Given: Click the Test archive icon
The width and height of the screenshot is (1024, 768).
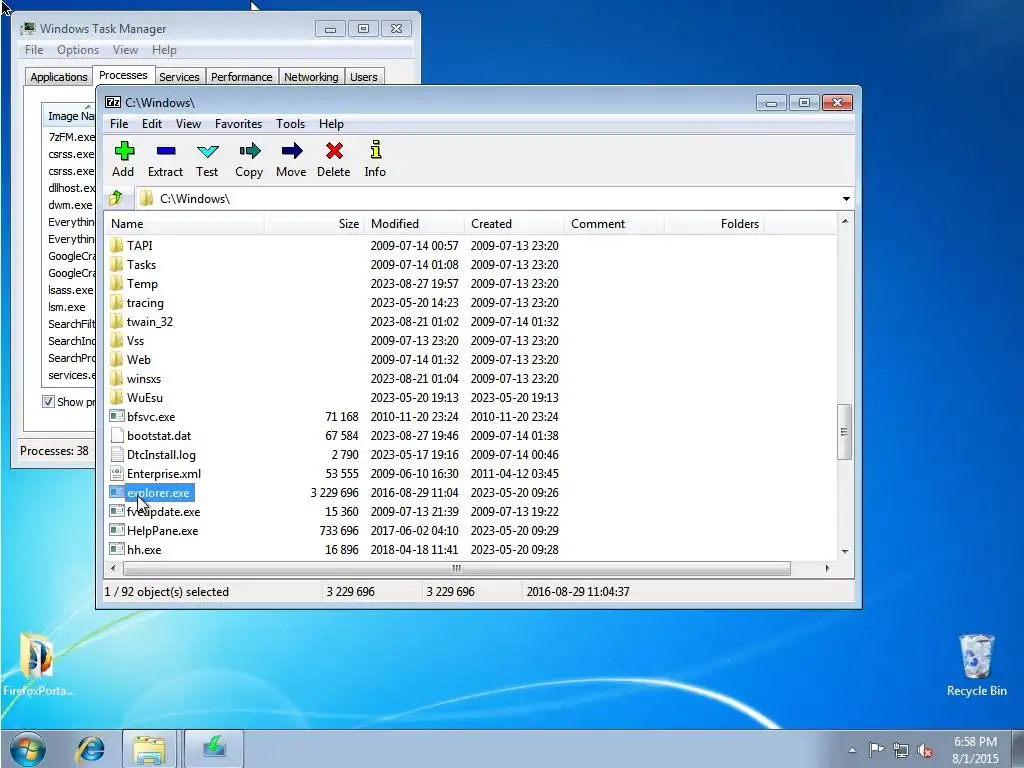Looking at the screenshot, I should click(x=207, y=152).
